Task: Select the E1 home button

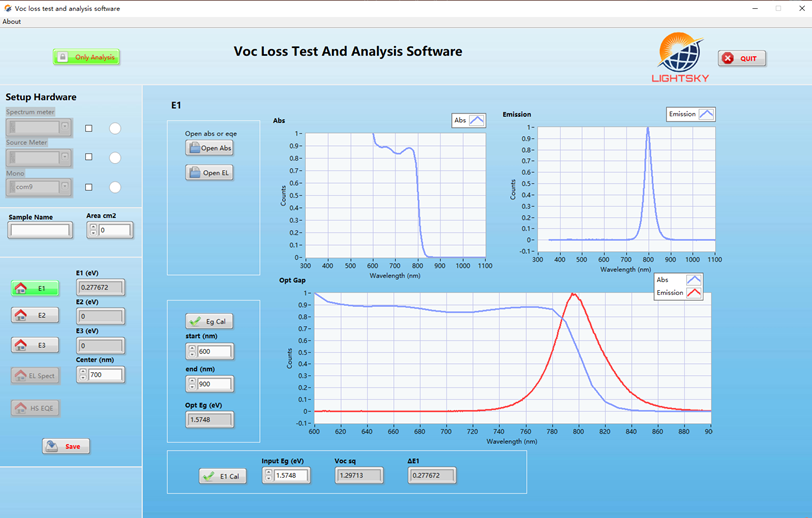Action: (x=35, y=288)
